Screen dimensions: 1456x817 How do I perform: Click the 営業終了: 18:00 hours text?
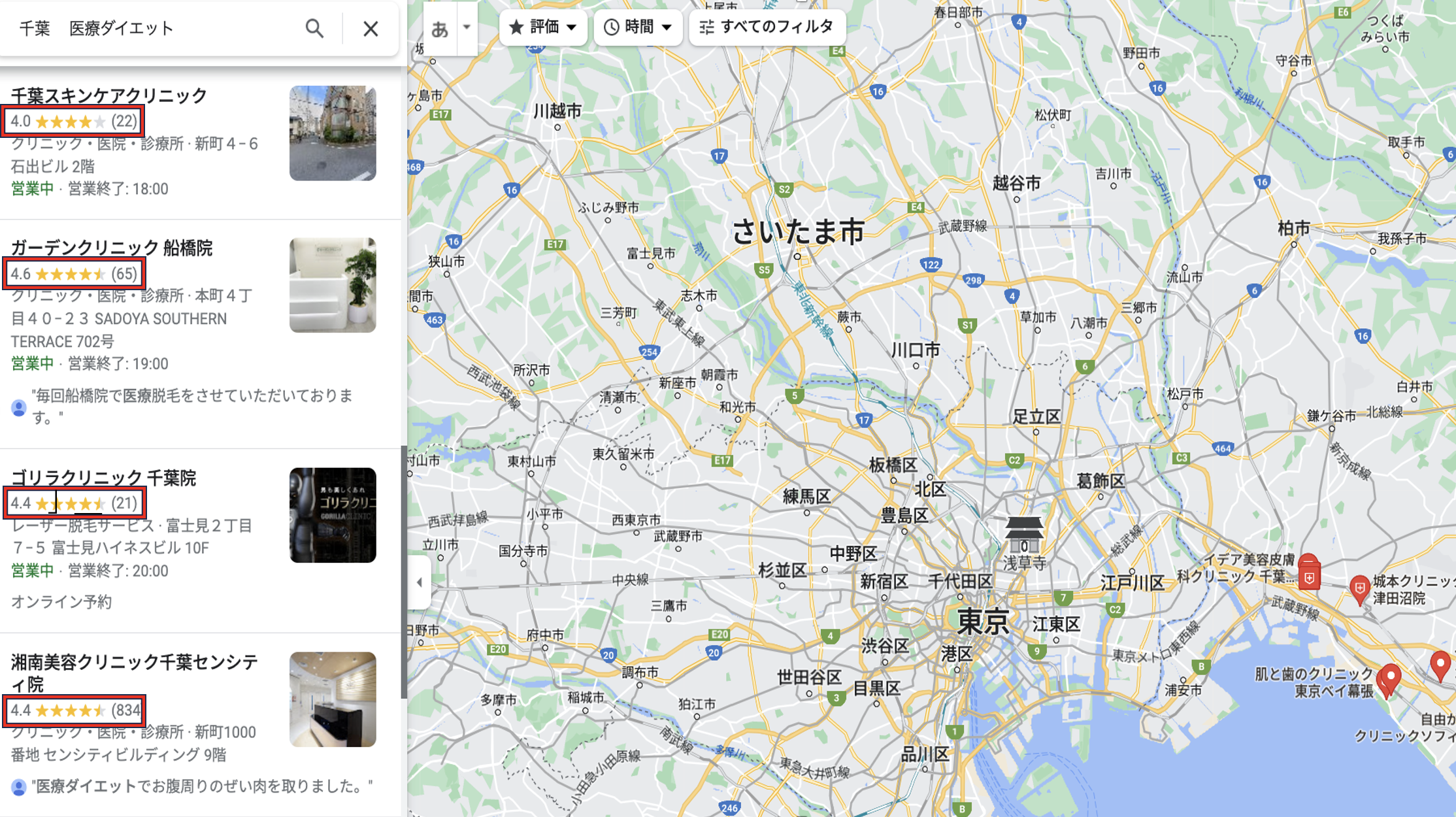[x=118, y=189]
